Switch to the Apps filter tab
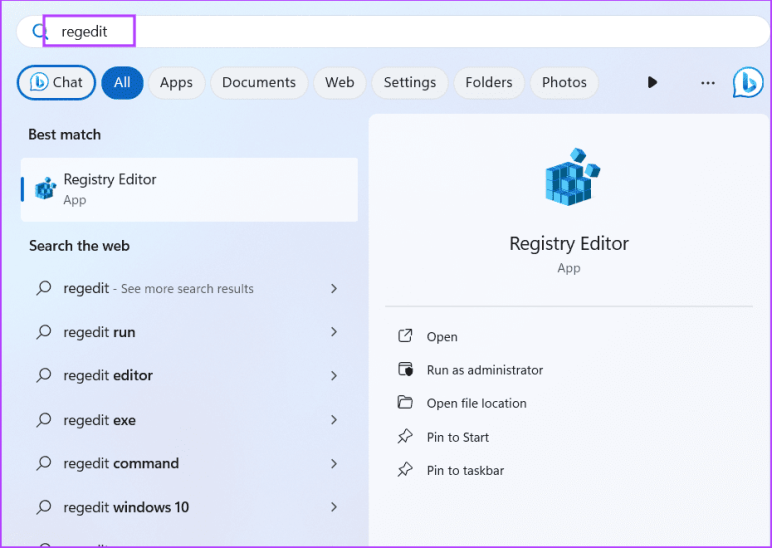This screenshot has width=772, height=548. coord(176,82)
